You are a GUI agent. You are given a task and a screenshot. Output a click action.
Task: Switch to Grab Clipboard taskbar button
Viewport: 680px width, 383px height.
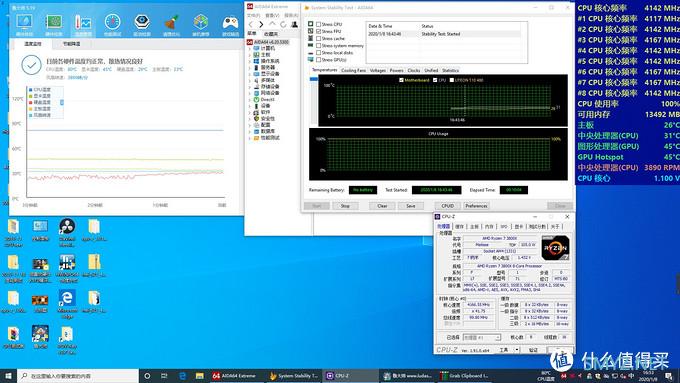coord(465,376)
